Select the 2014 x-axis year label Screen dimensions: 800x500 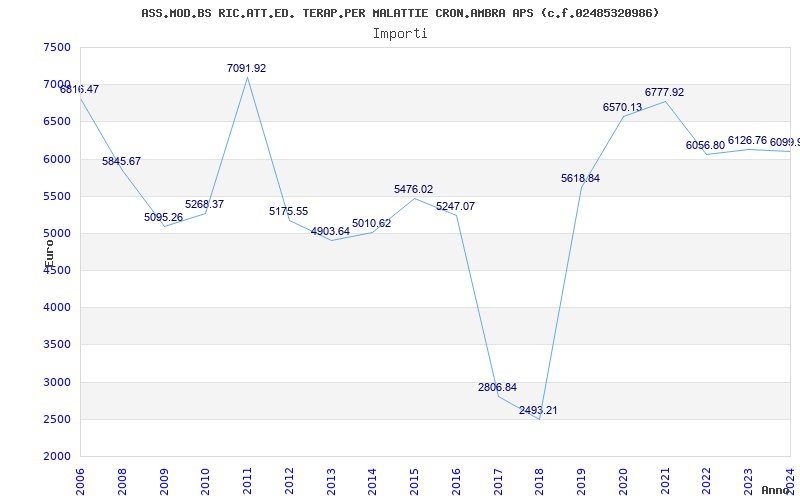click(372, 481)
